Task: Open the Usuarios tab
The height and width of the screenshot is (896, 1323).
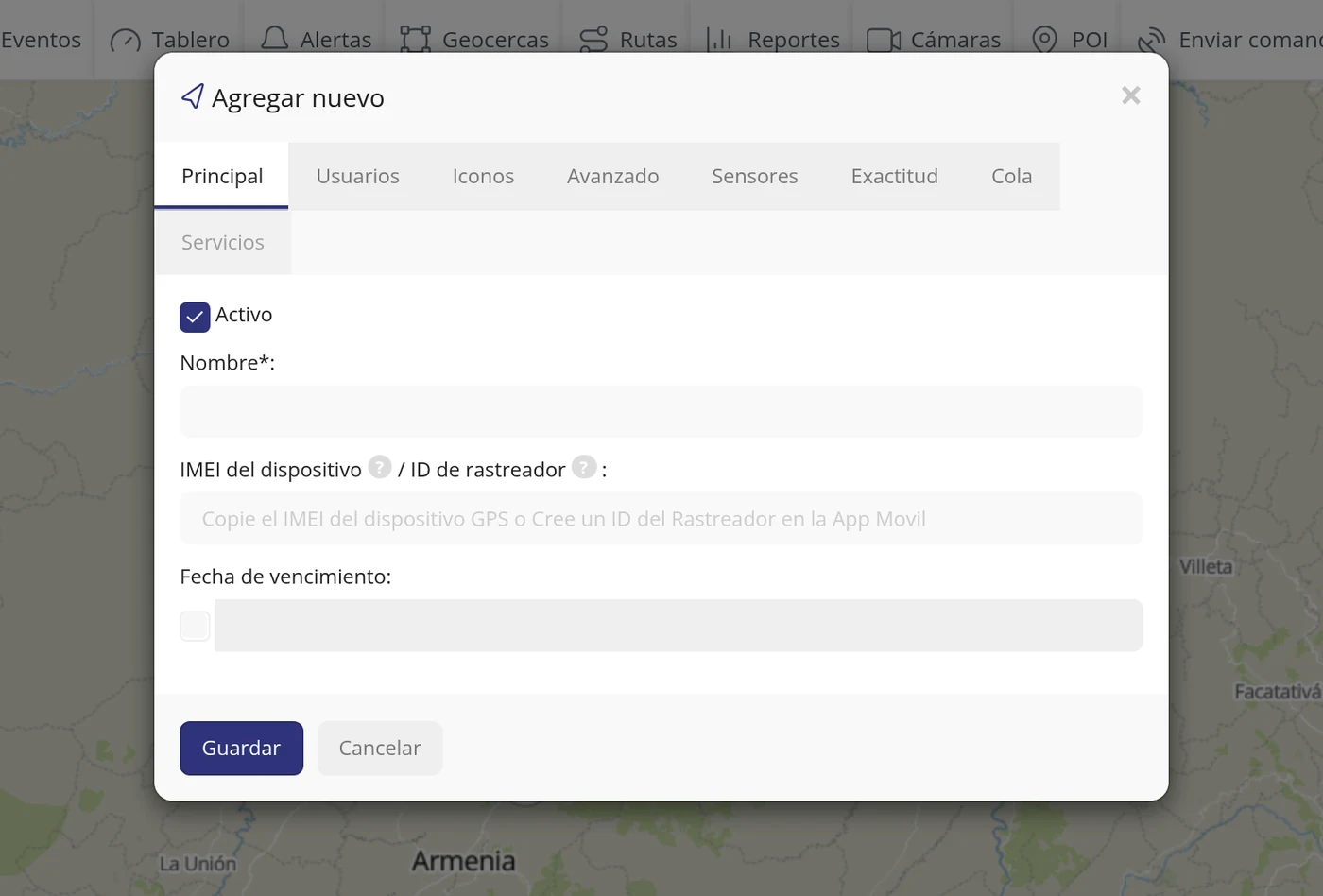Action: (x=358, y=176)
